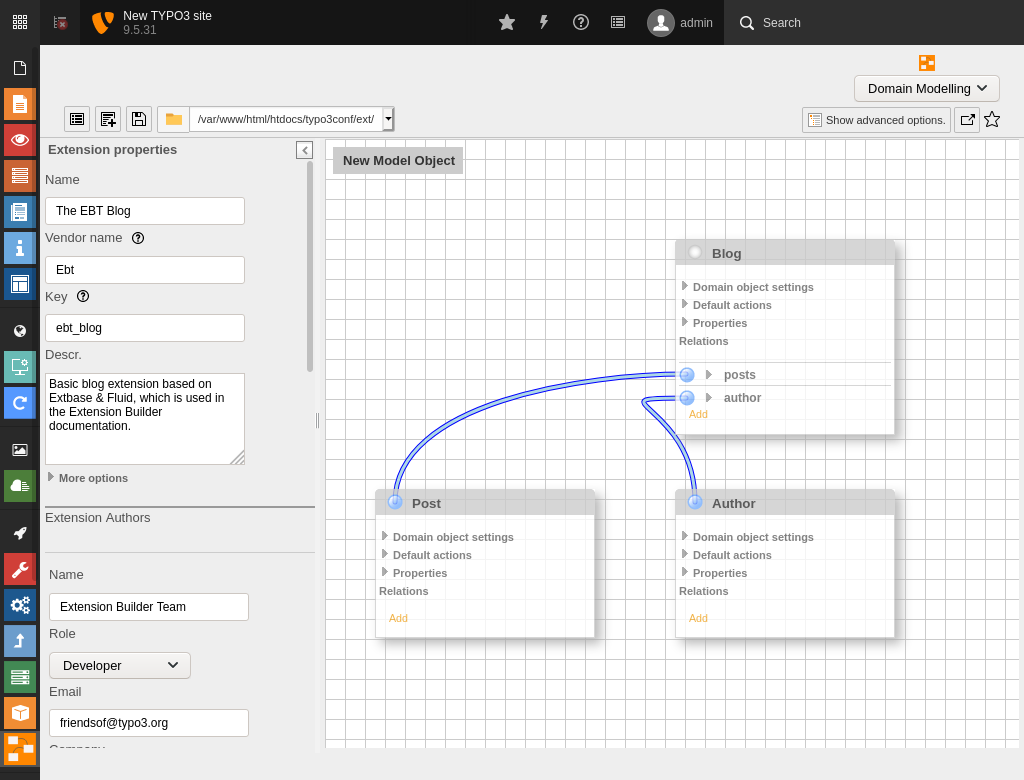Click the properties panel scrollbar
This screenshot has height=780, width=1024.
310,267
